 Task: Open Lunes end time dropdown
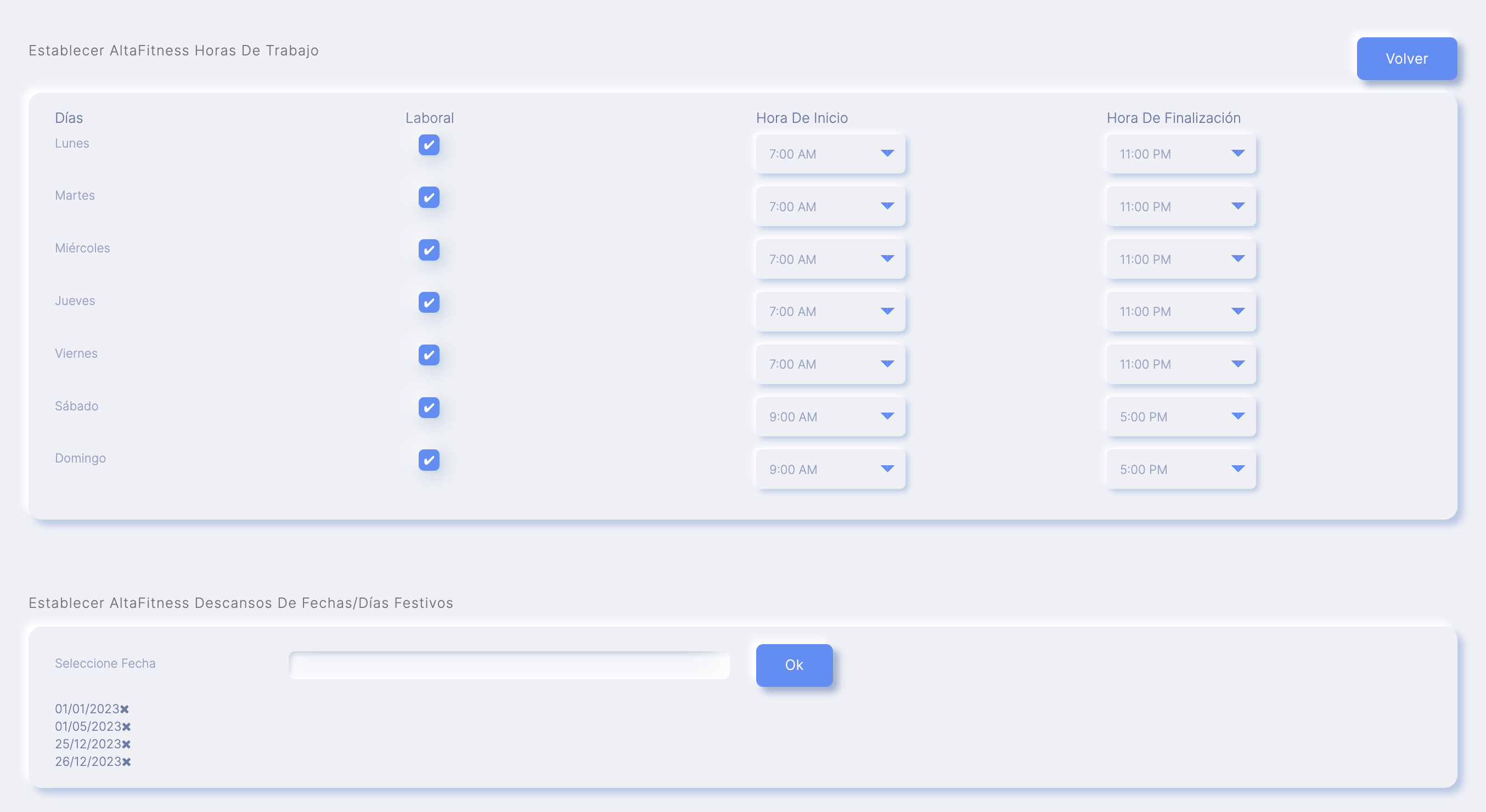[1181, 154]
